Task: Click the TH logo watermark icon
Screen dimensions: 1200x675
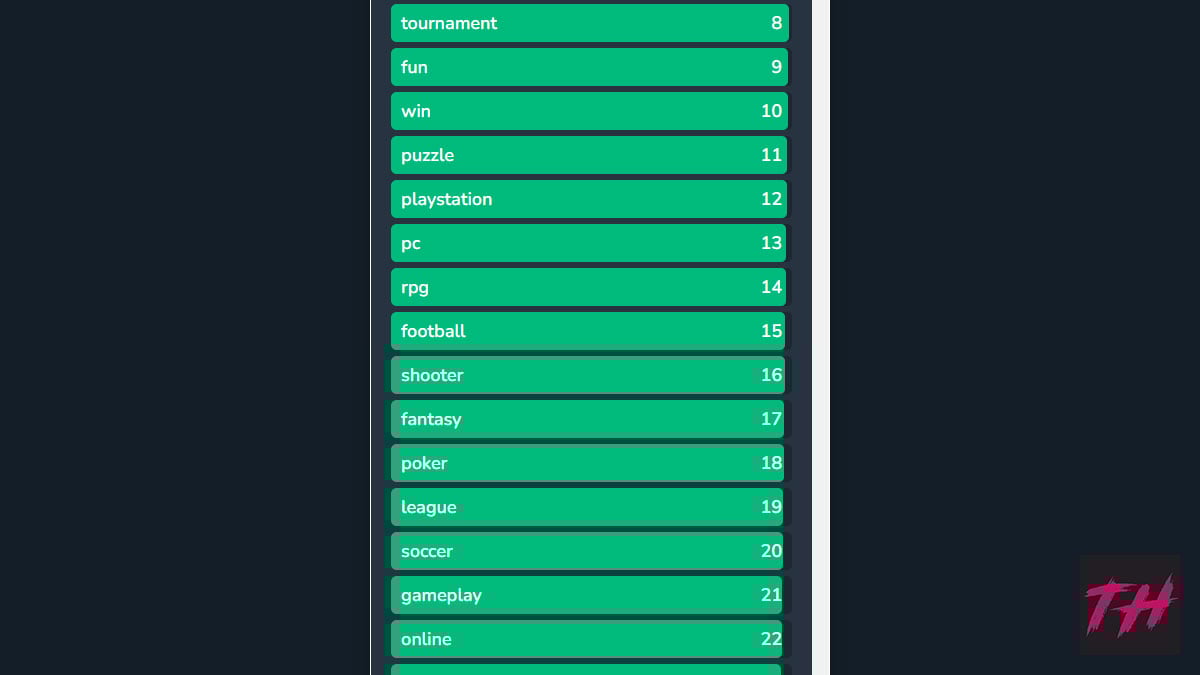Action: 1130,605
